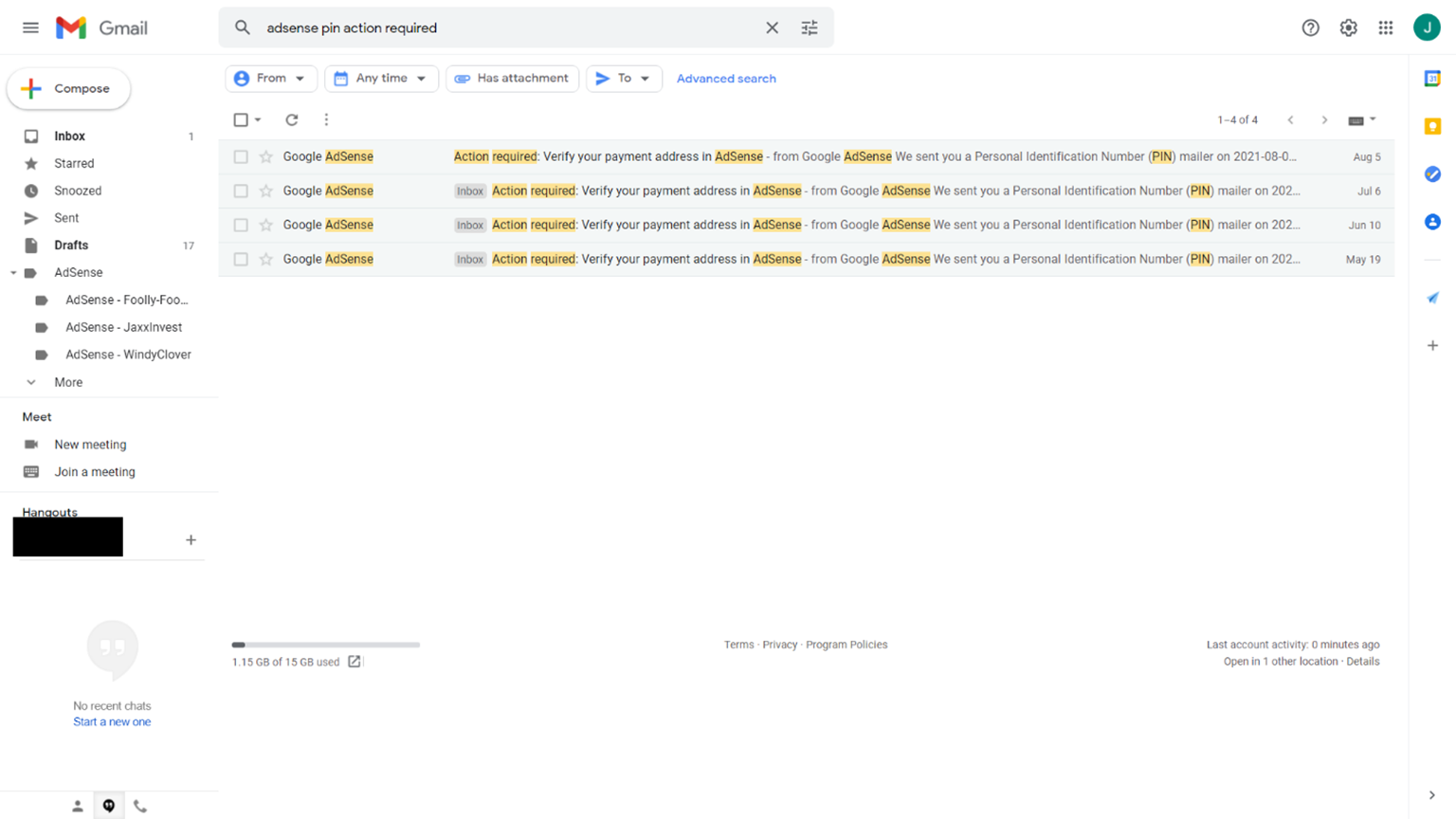Open account activity Details link
This screenshot has height=819, width=1456.
pyautogui.click(x=1363, y=662)
